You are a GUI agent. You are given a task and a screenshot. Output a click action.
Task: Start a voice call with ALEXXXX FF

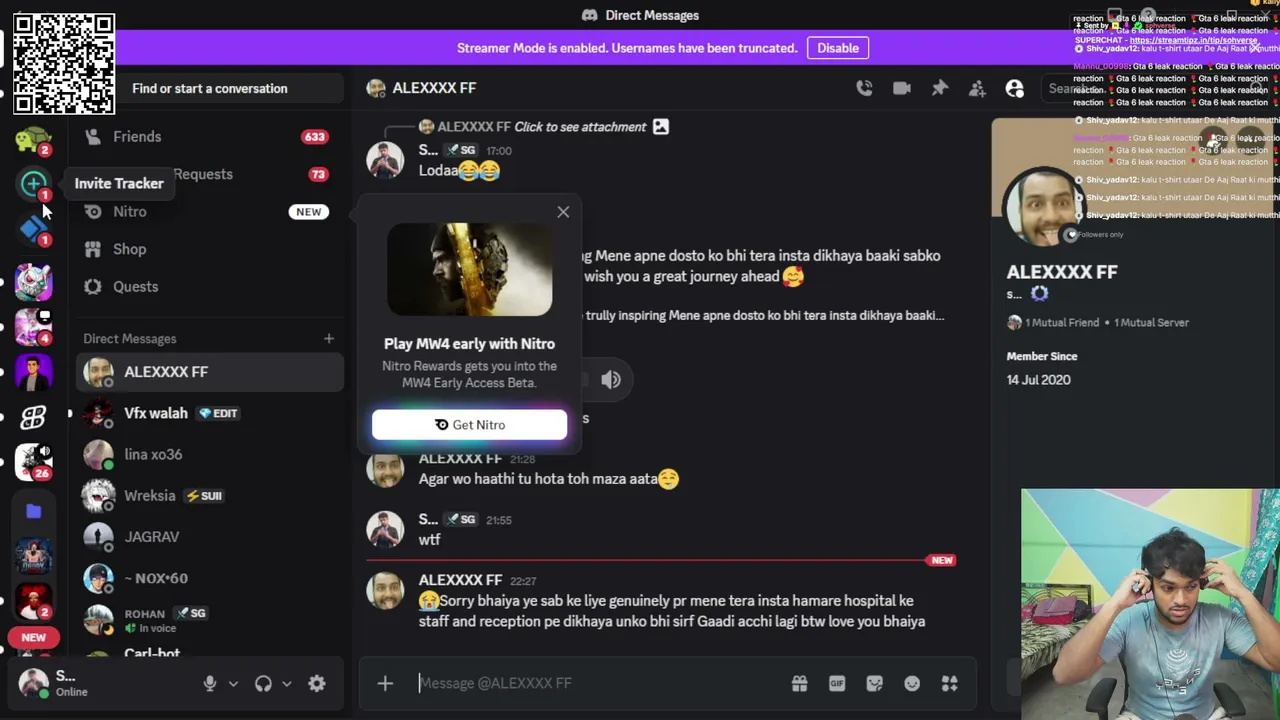[864, 89]
